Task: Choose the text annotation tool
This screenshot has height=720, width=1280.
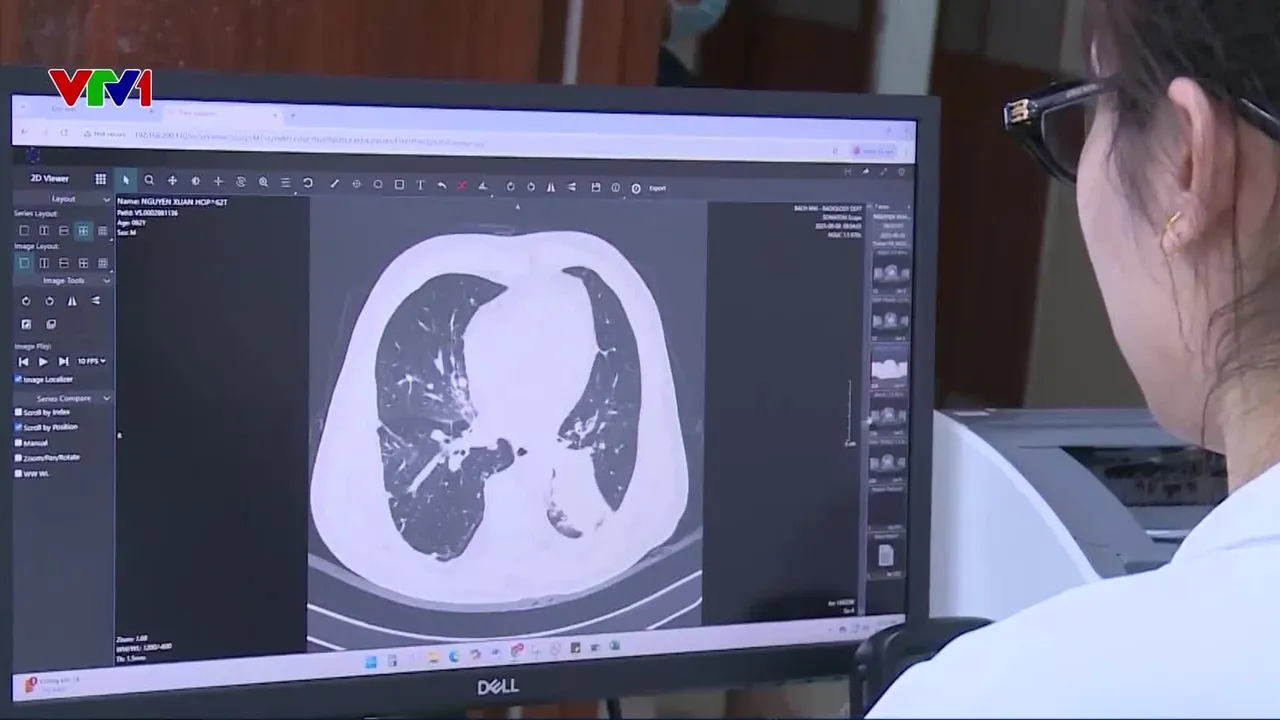Action: (420, 185)
